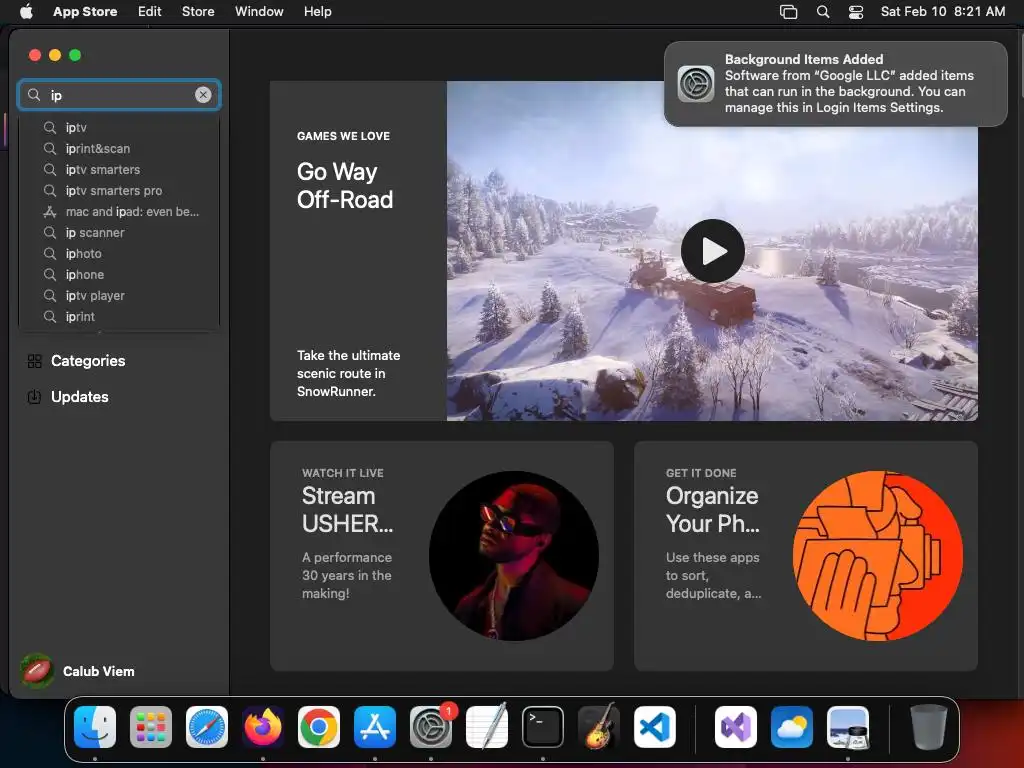Open Spotlight search in menu bar

pyautogui.click(x=823, y=12)
